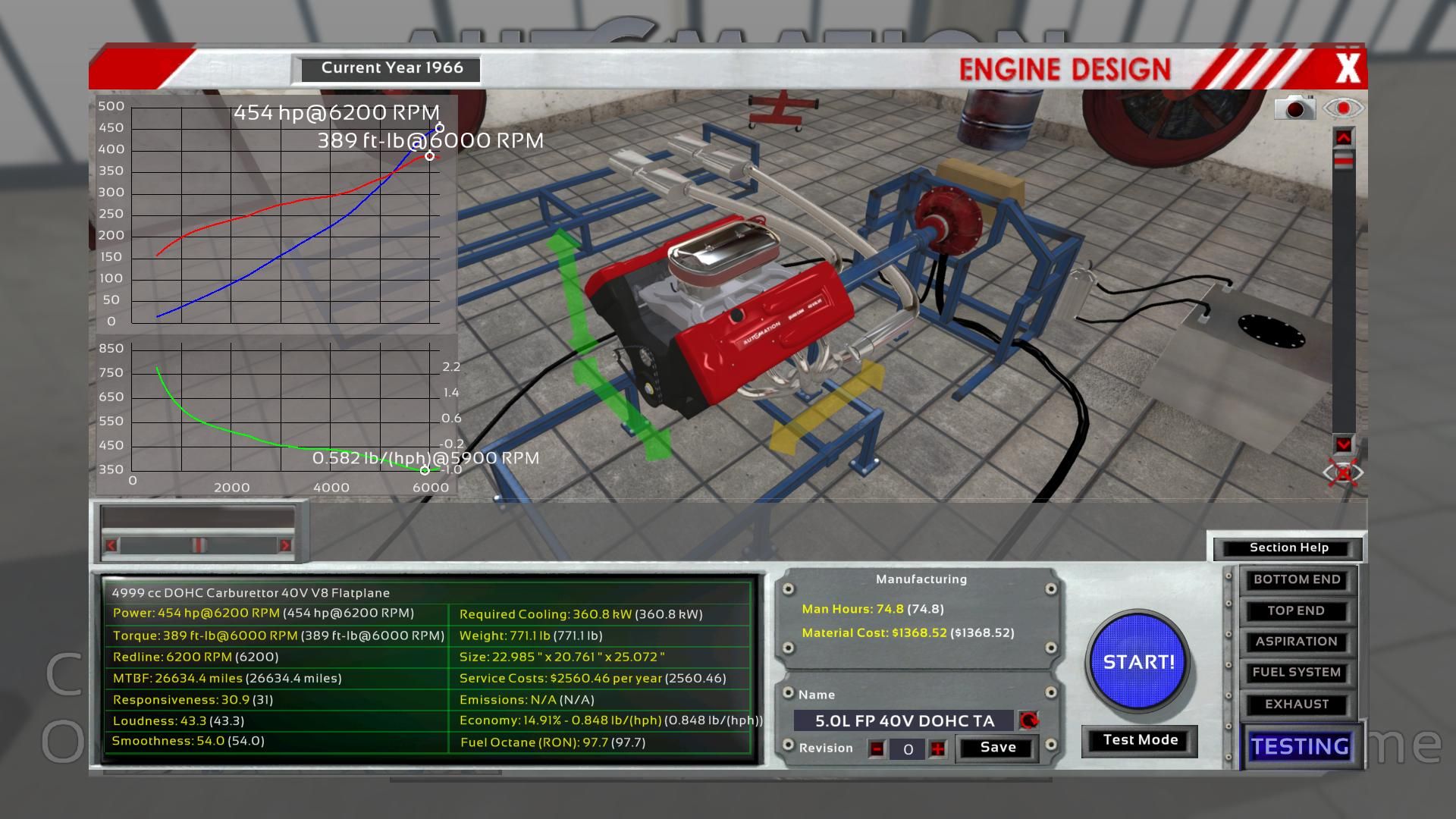
Task: Randomize engine name with red refresh icon
Action: point(1028,720)
